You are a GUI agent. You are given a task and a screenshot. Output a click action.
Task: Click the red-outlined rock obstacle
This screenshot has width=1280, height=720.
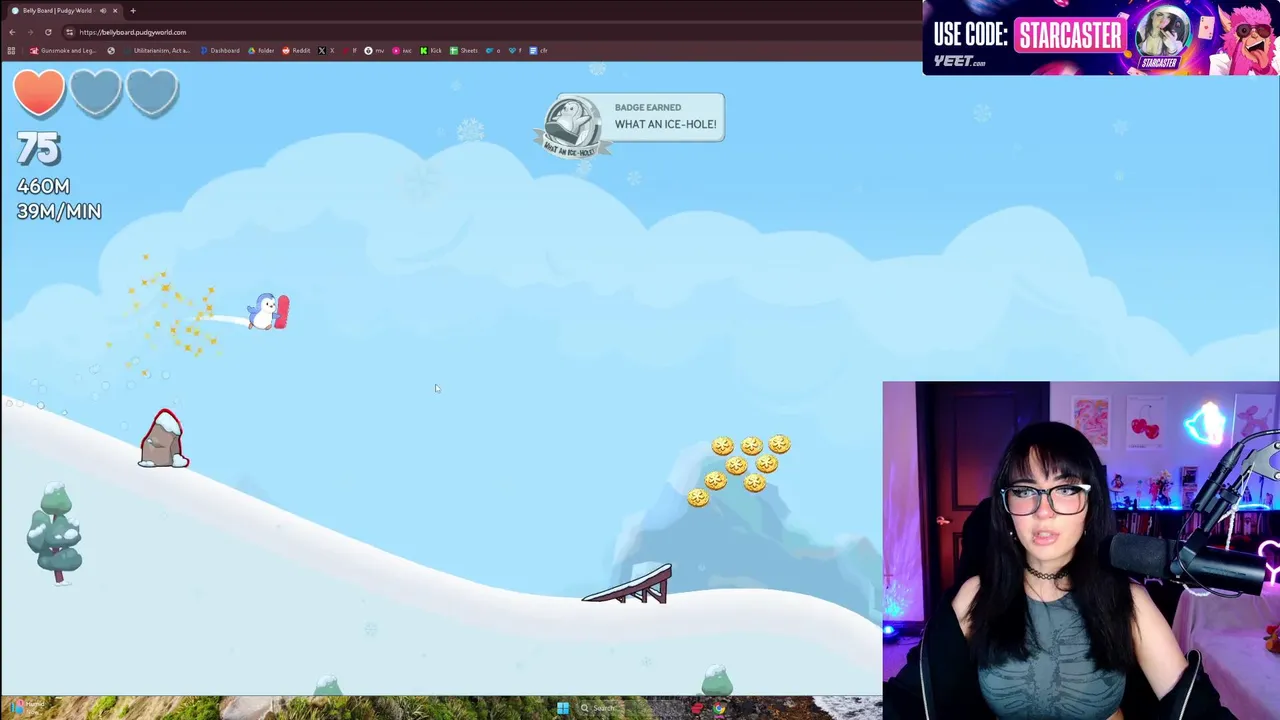[163, 439]
